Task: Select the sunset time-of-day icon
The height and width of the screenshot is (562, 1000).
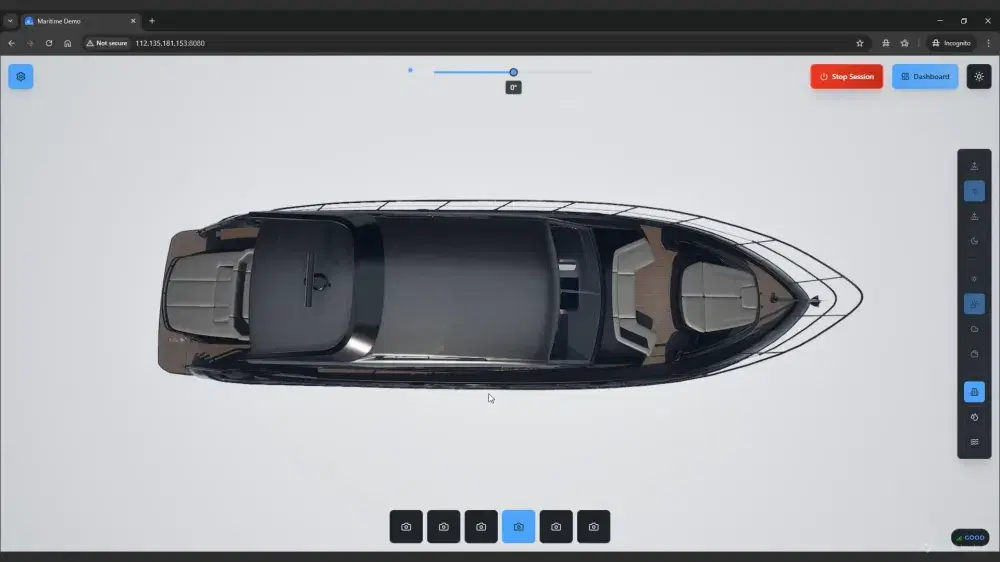Action: click(974, 216)
